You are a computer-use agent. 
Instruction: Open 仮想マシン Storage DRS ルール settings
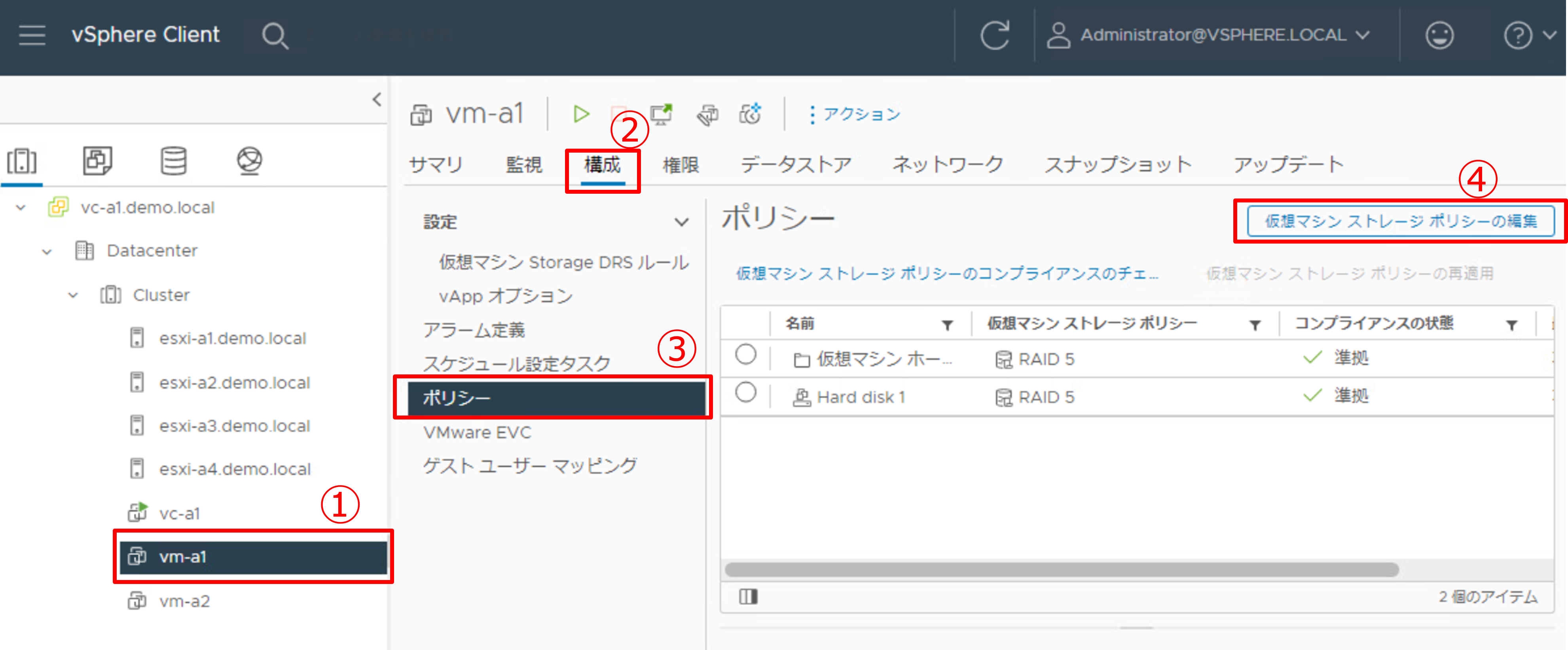564,263
